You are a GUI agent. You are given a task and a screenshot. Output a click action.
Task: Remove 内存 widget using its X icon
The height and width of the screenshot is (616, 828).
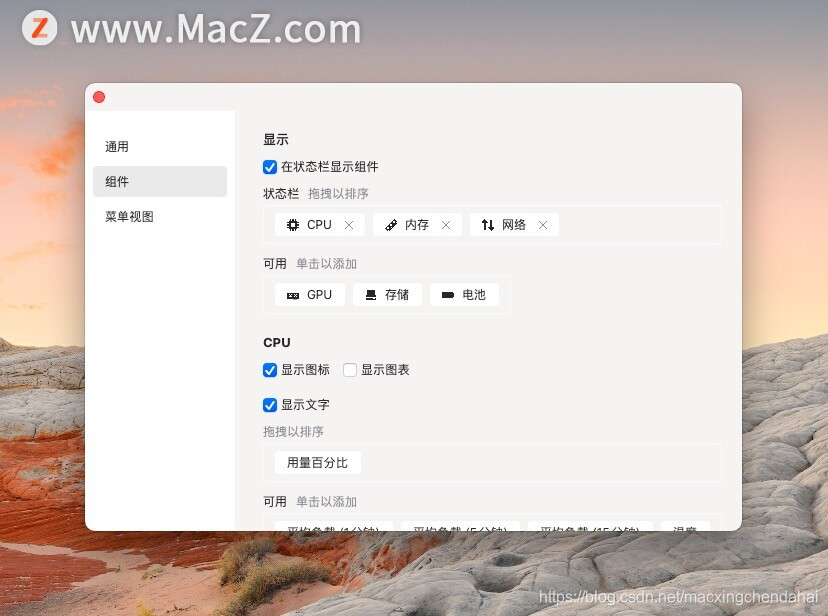click(446, 225)
